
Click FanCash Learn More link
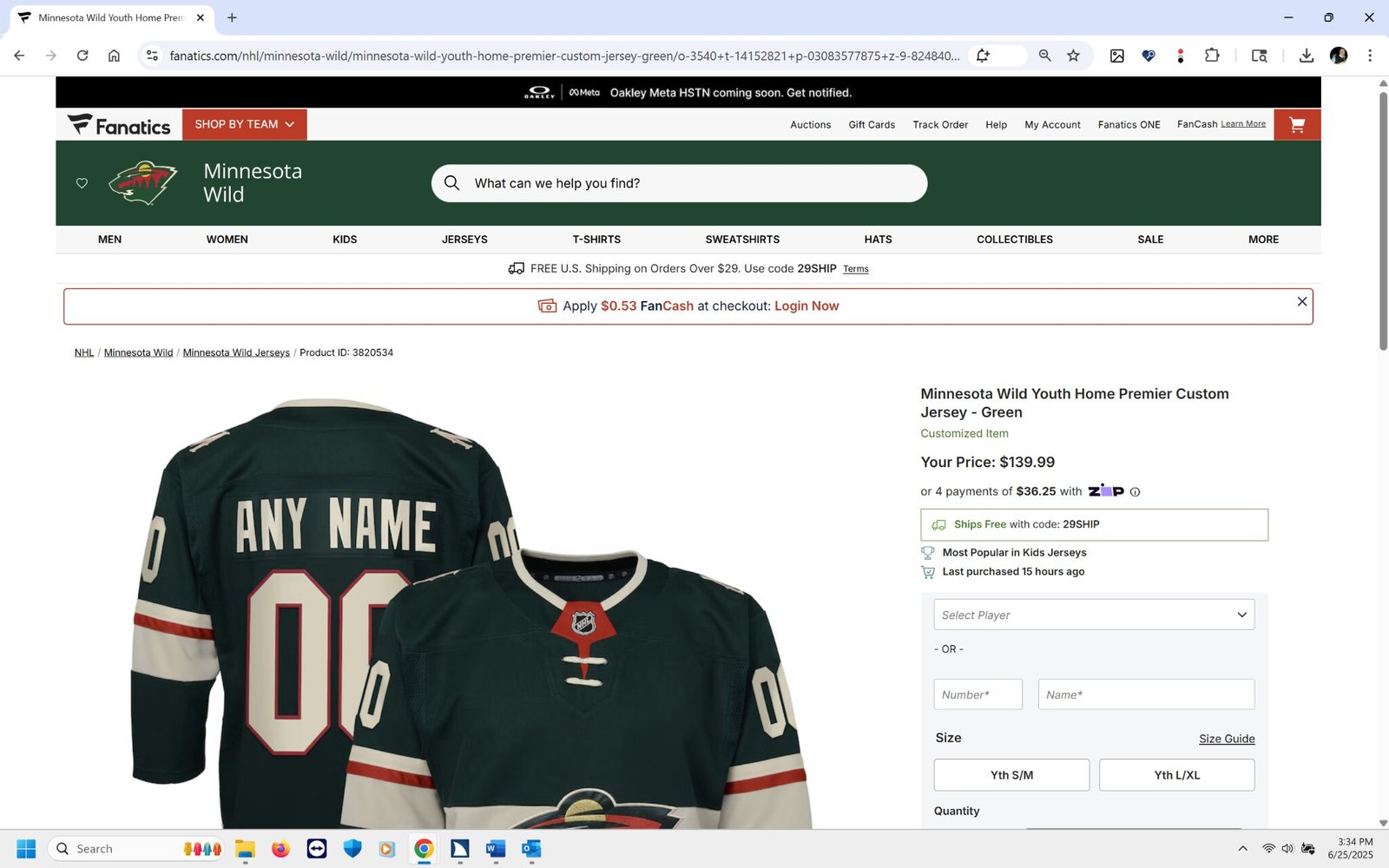(1243, 124)
